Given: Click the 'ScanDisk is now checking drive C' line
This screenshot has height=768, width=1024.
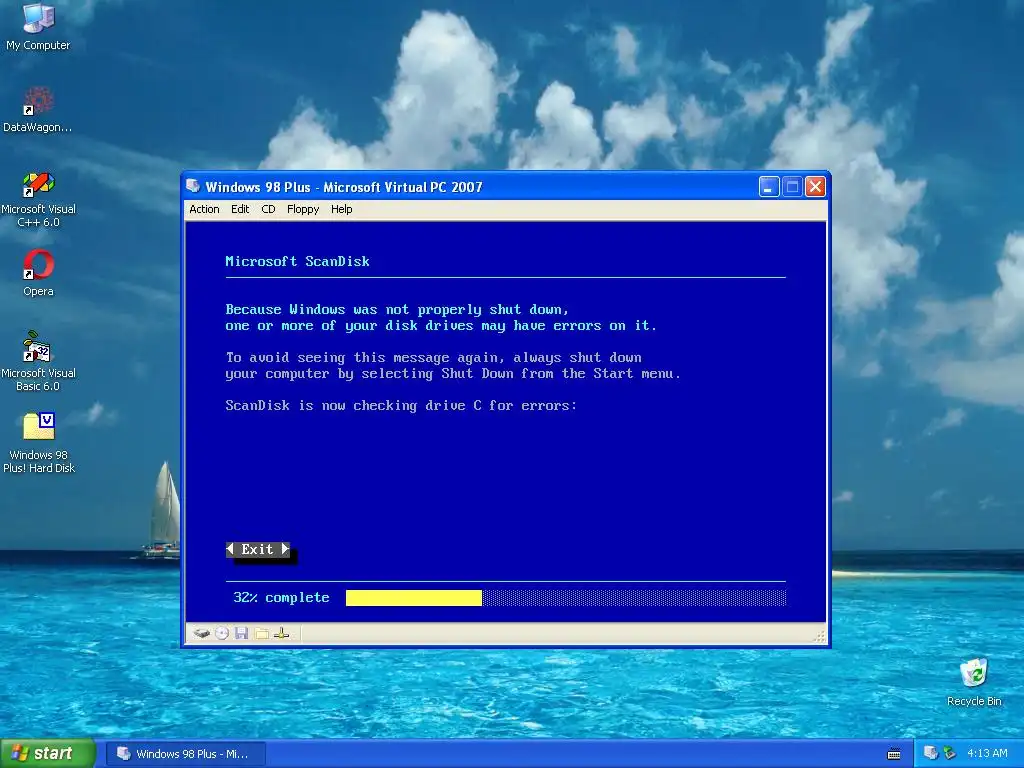Looking at the screenshot, I should 401,406.
